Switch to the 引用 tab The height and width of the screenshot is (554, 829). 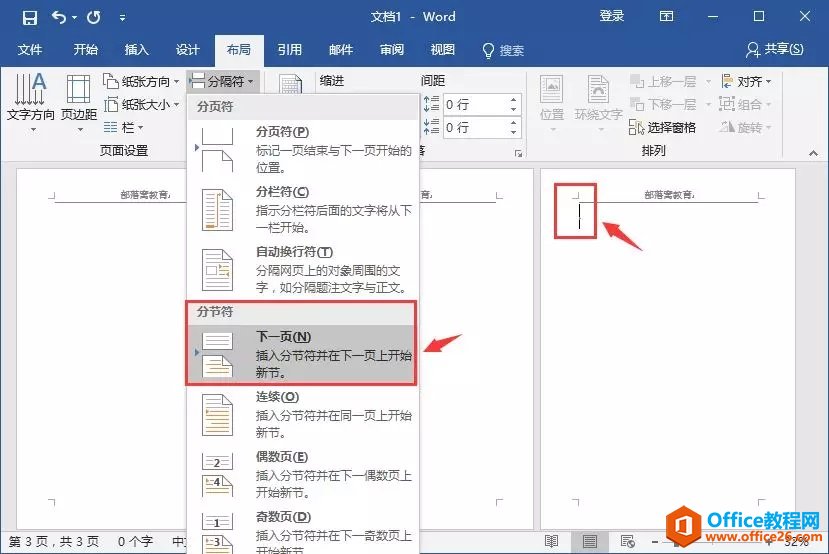pos(290,50)
